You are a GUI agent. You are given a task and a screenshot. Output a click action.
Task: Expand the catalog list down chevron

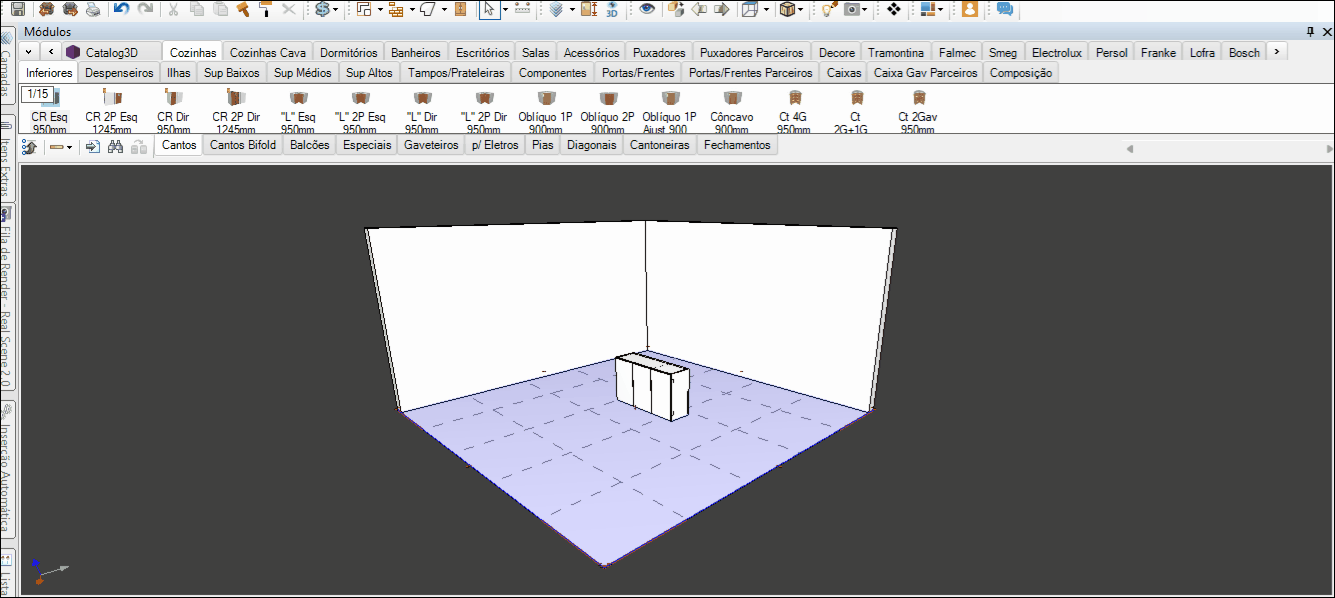coord(27,51)
